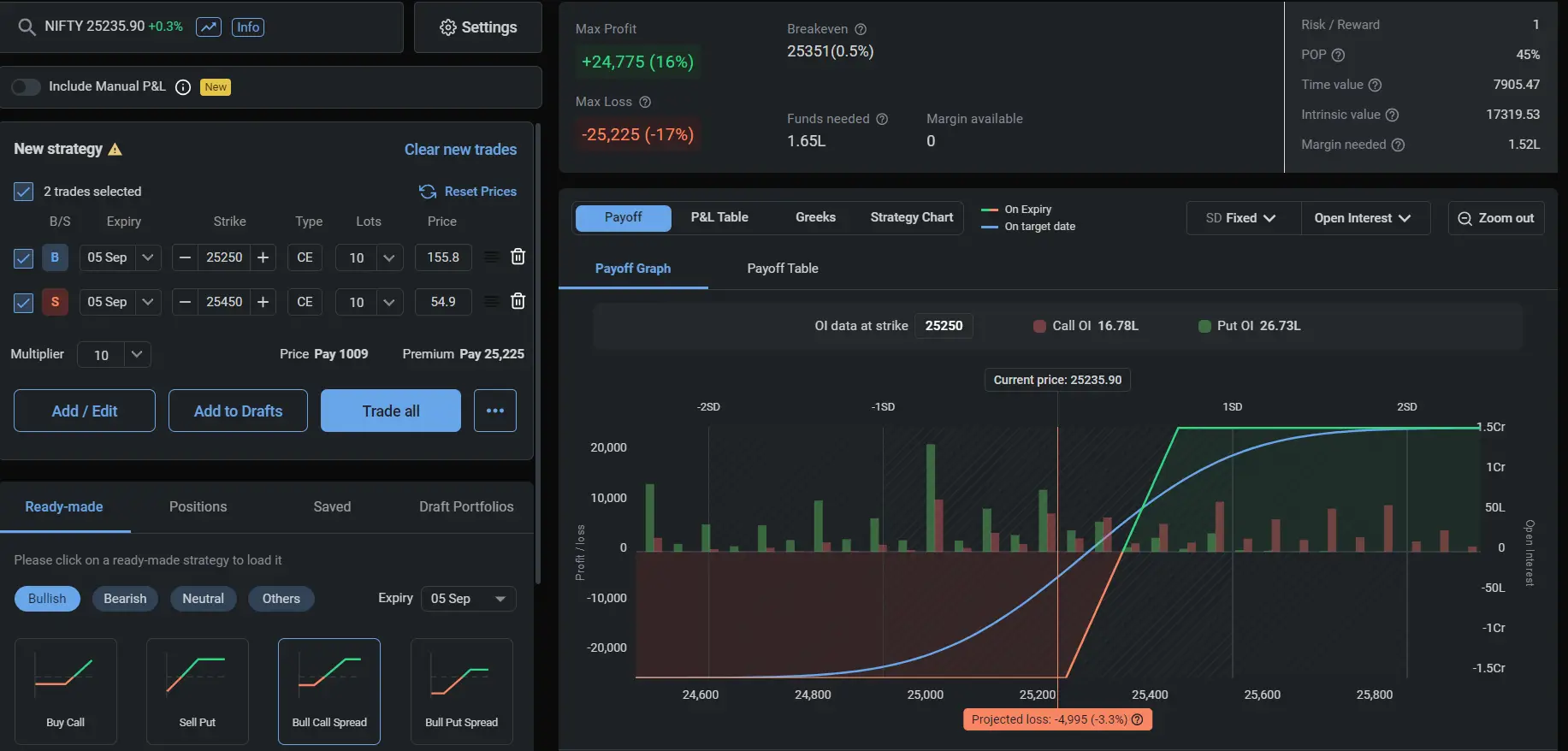Open Settings with the gear button
The width and height of the screenshot is (1568, 751).
click(478, 27)
